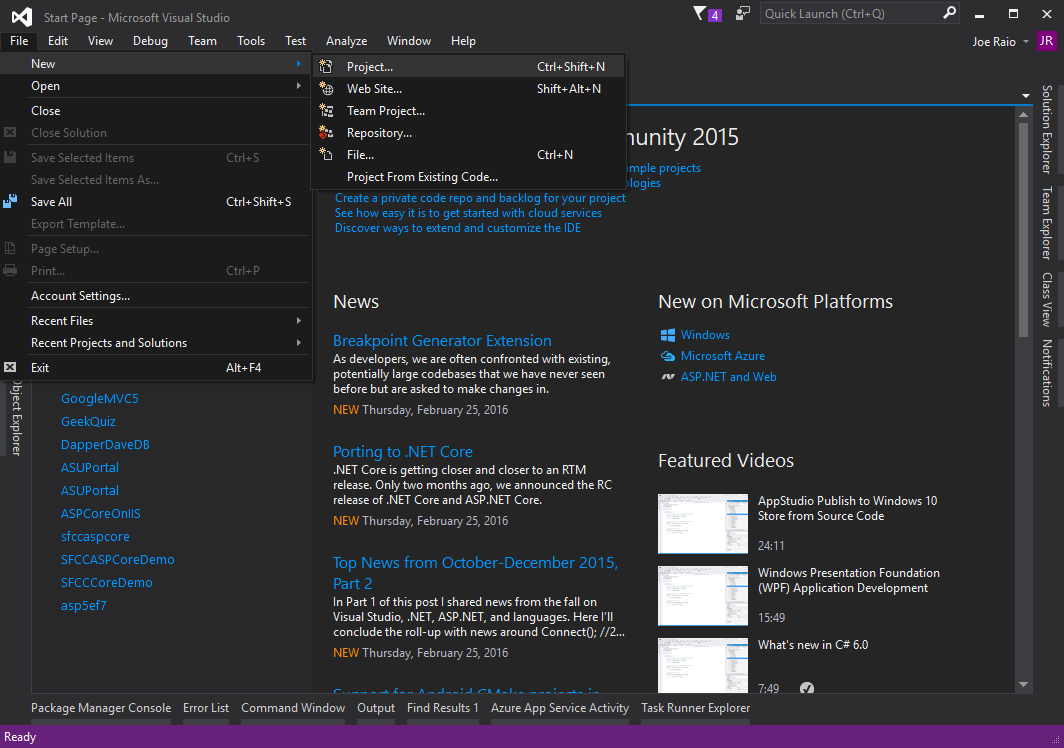The image size is (1064, 748).
Task: Open the Joe Raio account dropdown
Action: [x=1026, y=41]
